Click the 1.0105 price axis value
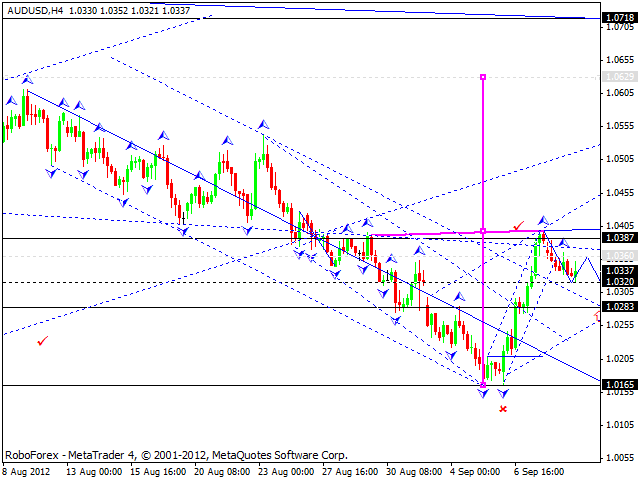Viewport: 640px width, 480px height. pyautogui.click(x=620, y=425)
